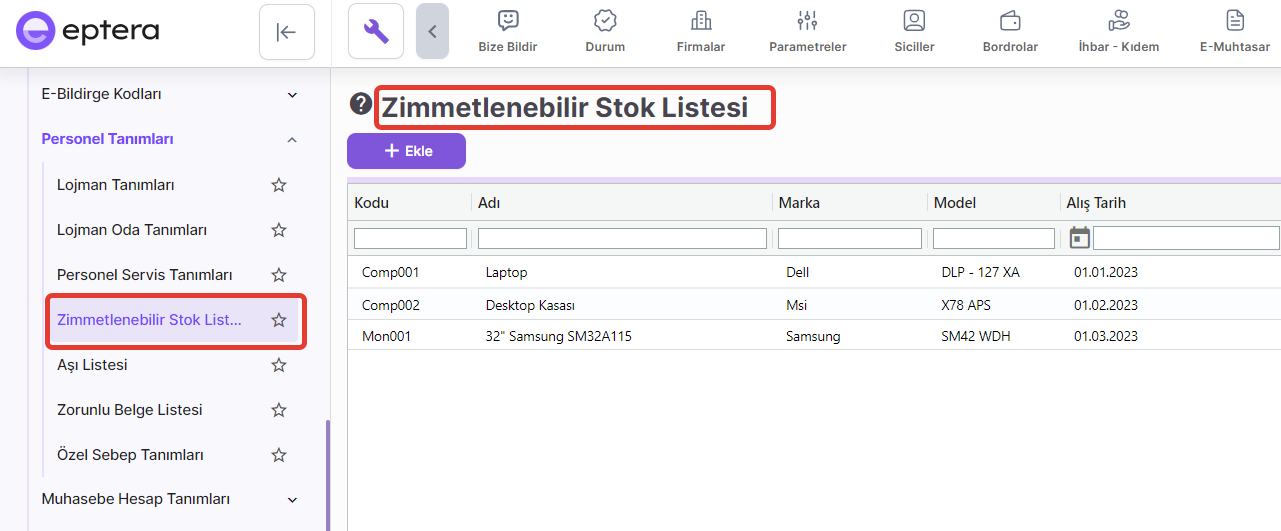Click the help question mark icon
The width and height of the screenshot is (1281, 531).
tap(361, 104)
